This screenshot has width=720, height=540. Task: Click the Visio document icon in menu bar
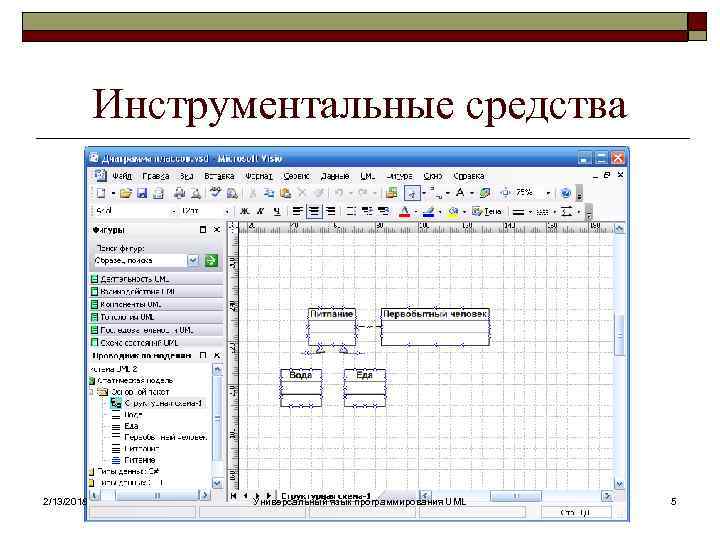[x=100, y=175]
